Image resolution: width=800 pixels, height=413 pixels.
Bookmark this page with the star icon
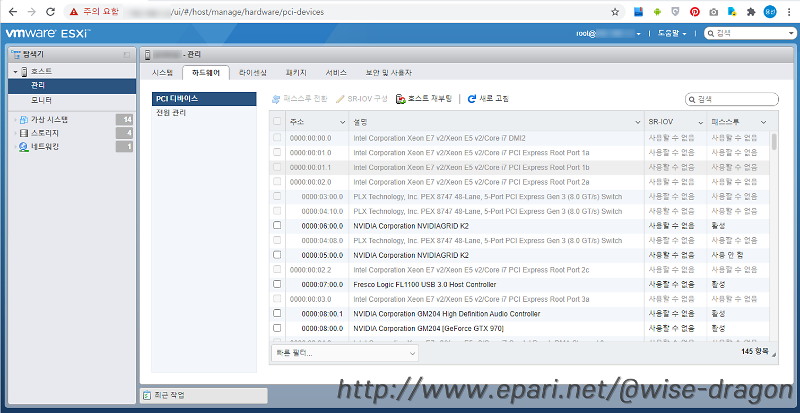coord(615,12)
